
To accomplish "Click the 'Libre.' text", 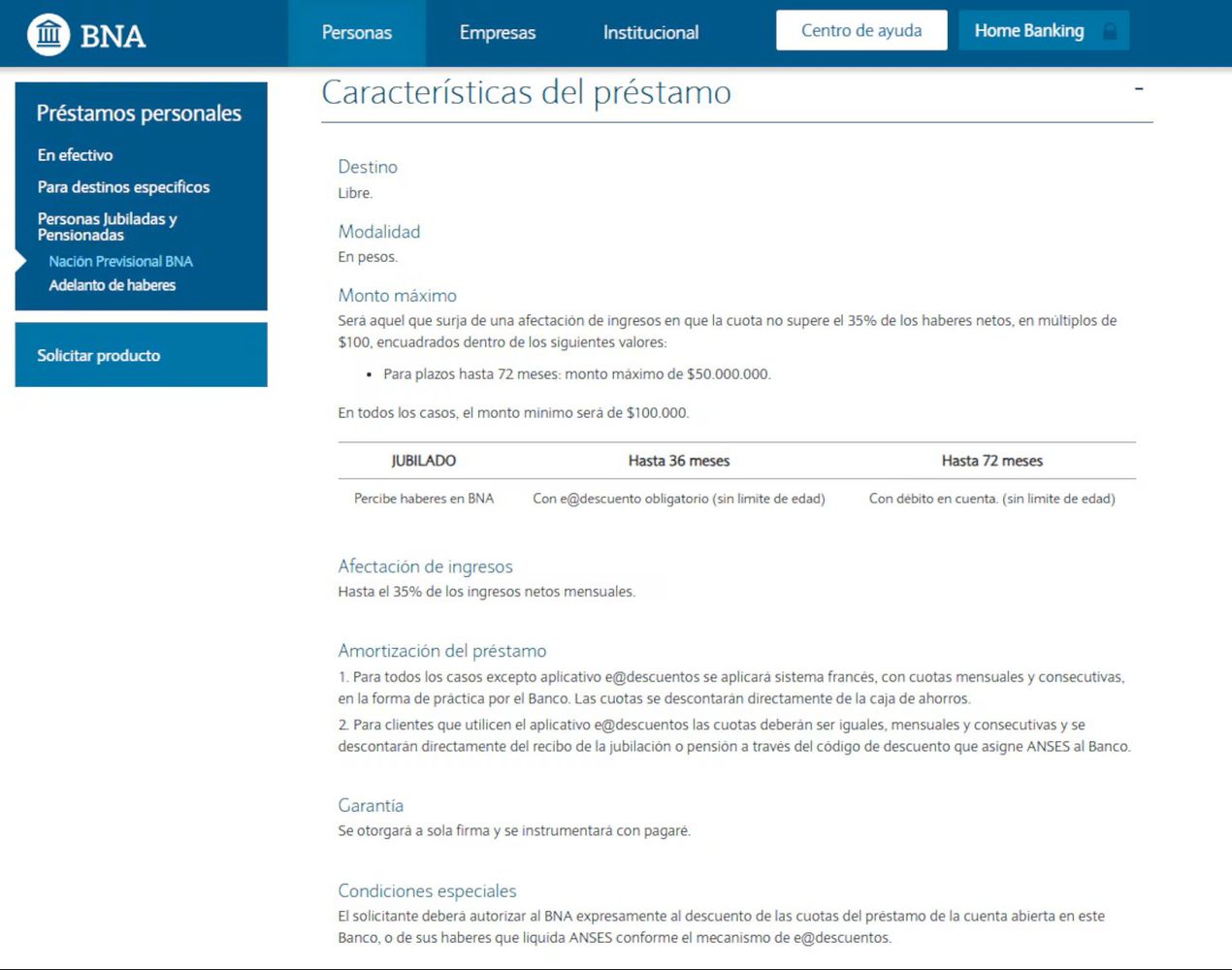I will [355, 193].
